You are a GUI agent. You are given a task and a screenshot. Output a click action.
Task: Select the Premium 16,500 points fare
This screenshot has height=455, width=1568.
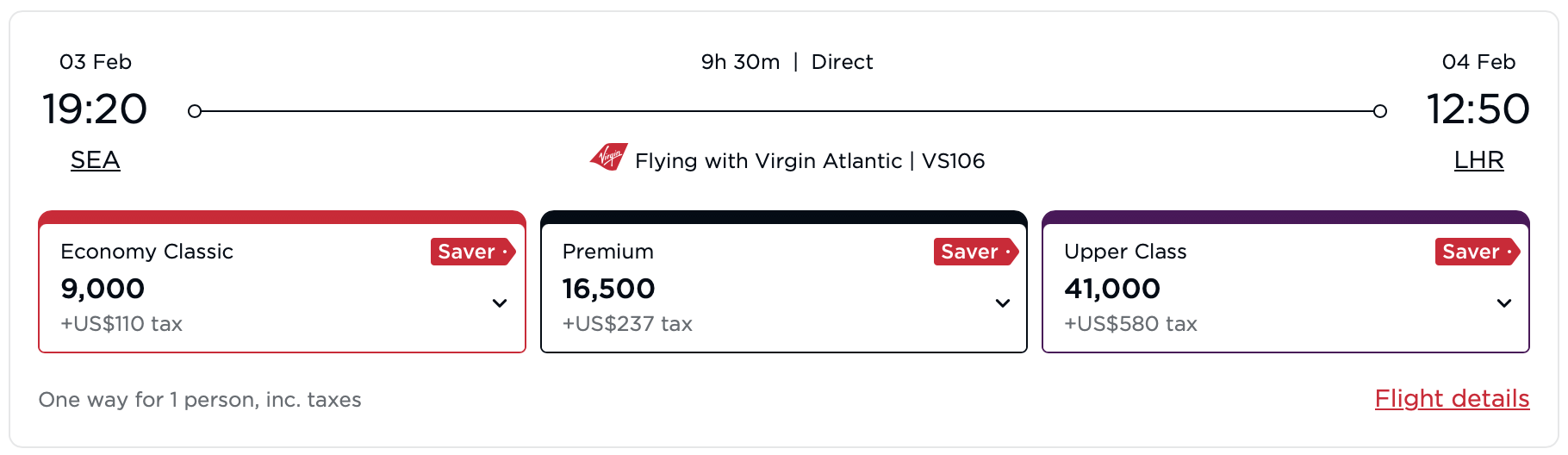(x=608, y=289)
